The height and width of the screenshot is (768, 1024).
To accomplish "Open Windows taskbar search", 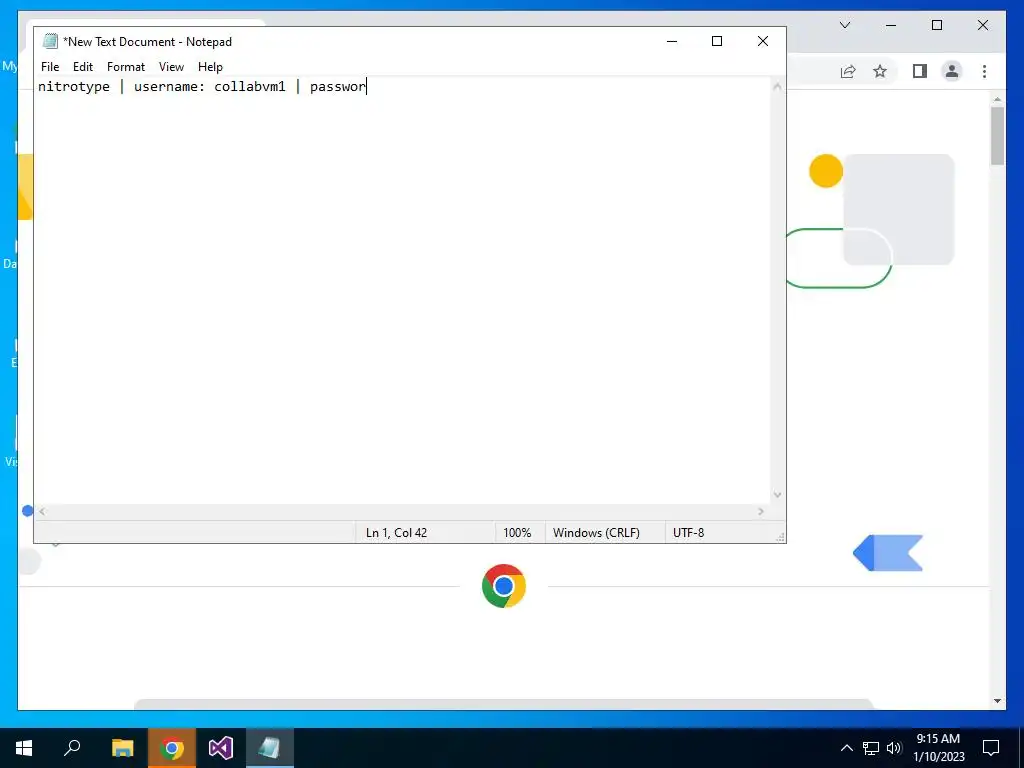I will [x=72, y=748].
